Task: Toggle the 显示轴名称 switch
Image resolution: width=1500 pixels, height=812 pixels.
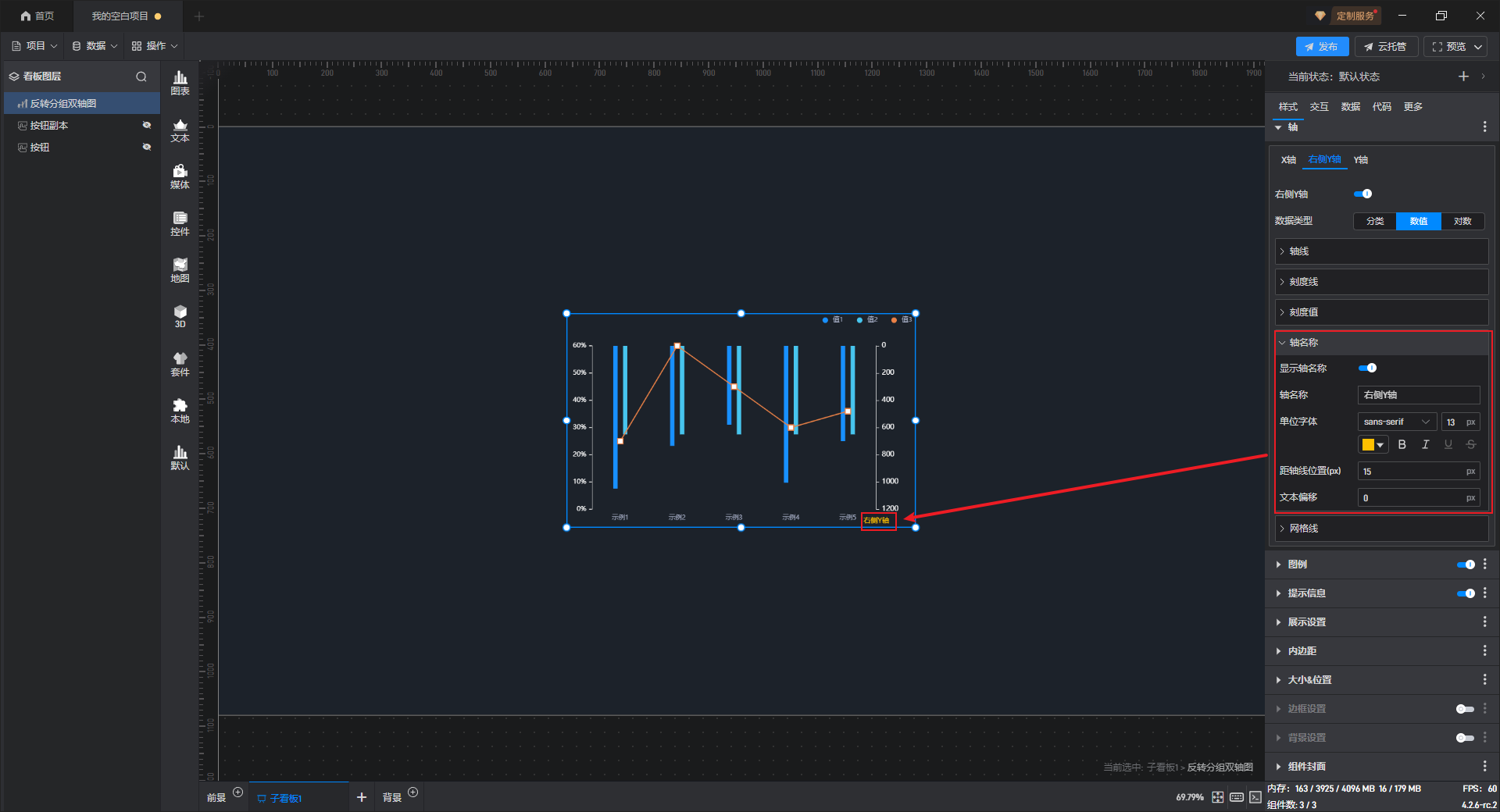Action: (x=1368, y=368)
